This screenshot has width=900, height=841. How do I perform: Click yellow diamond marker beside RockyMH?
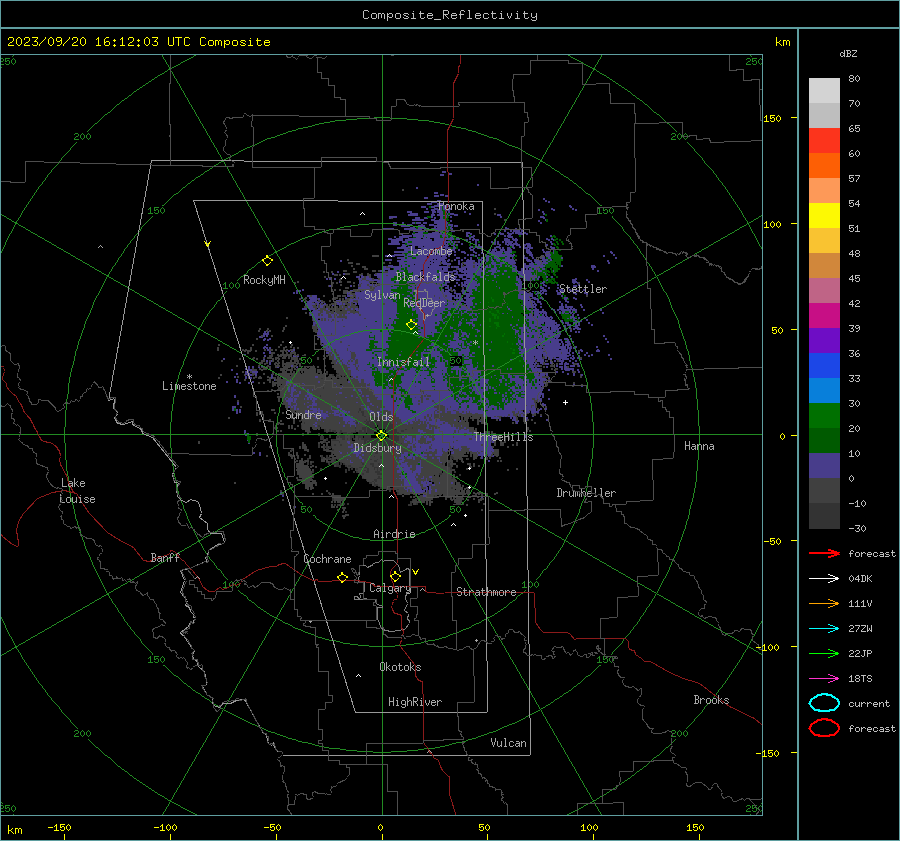click(x=267, y=261)
